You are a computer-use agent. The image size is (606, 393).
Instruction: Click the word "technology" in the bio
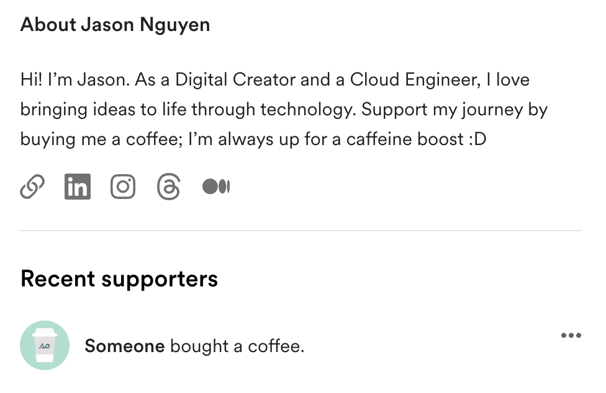click(x=306, y=110)
